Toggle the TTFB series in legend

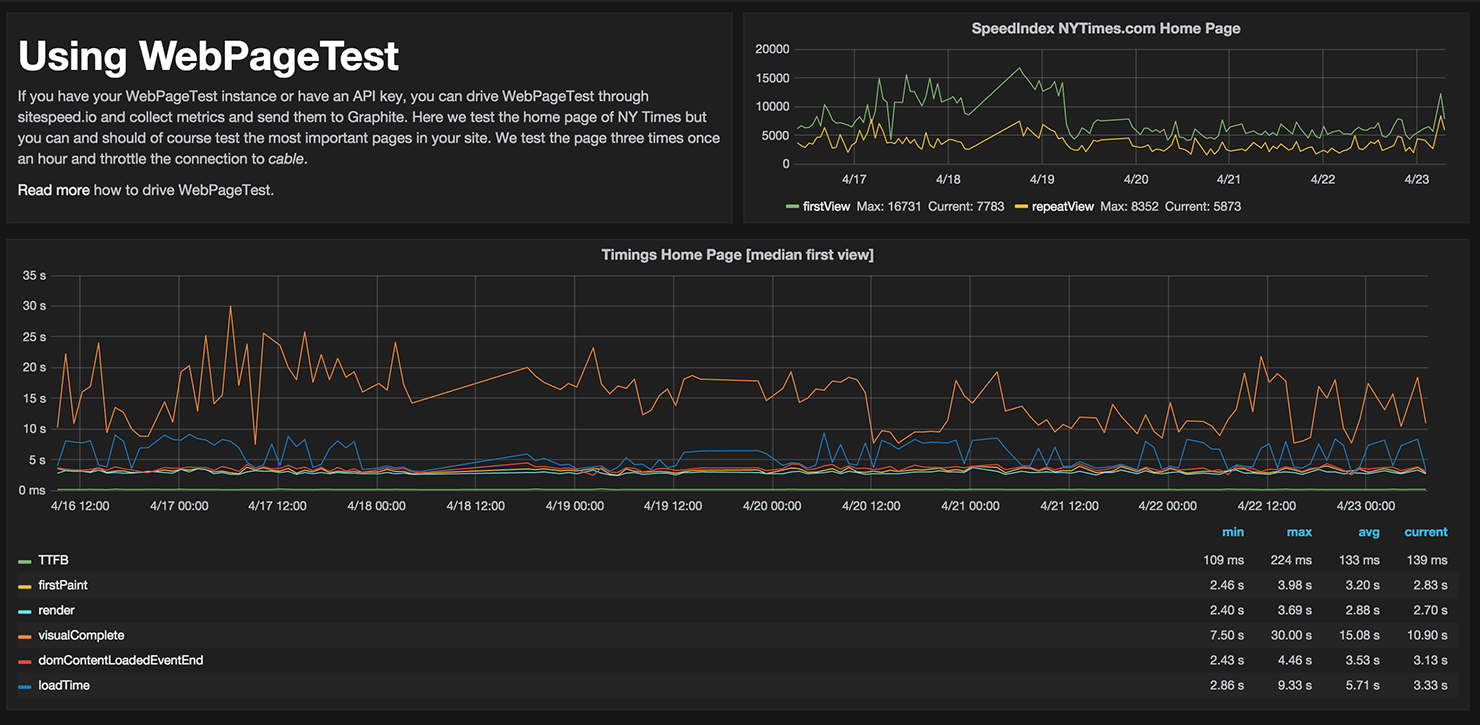[55, 560]
